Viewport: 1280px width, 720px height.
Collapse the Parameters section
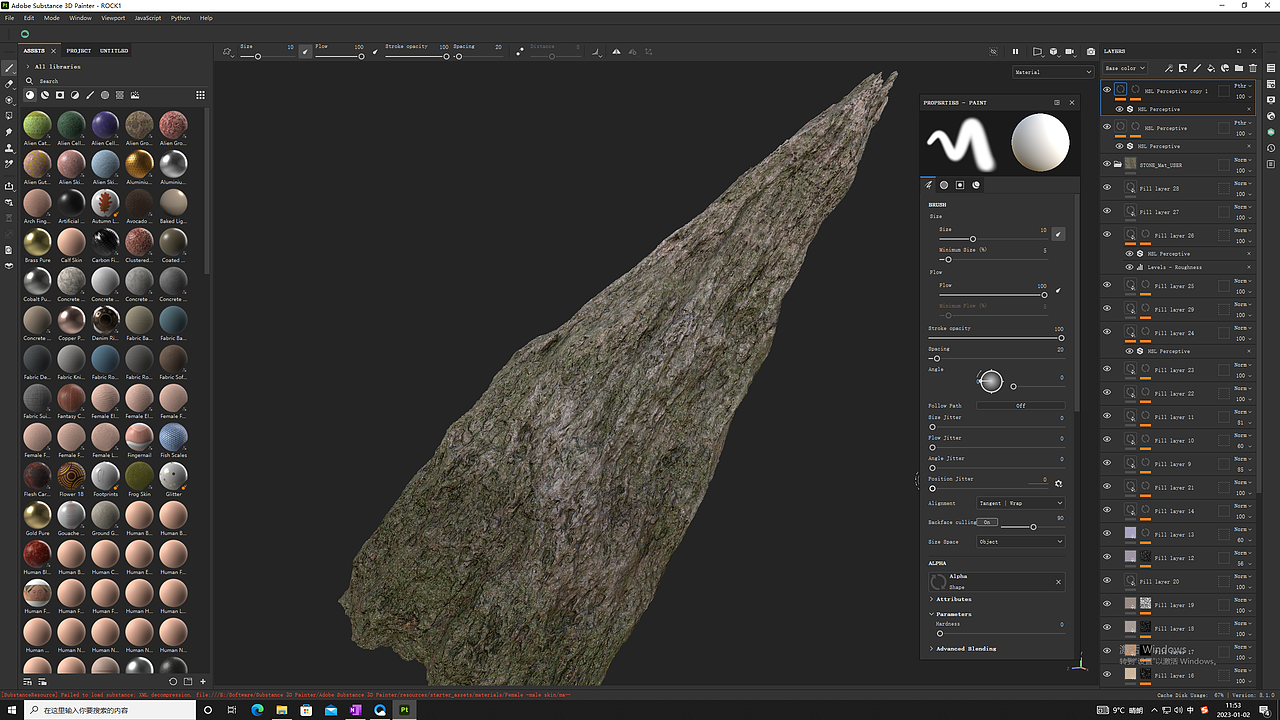click(x=932, y=614)
